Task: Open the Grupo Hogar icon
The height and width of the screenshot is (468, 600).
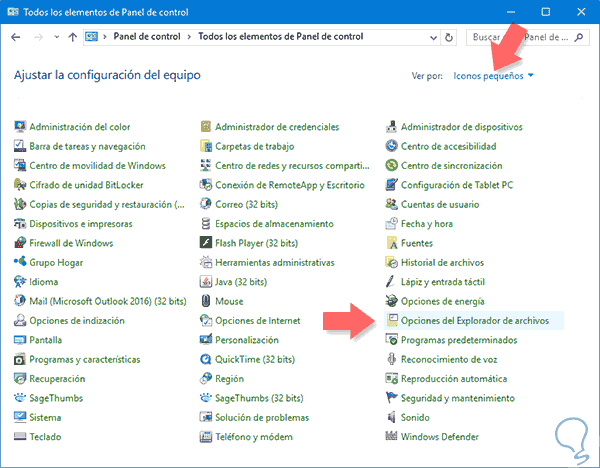Action: click(20, 262)
